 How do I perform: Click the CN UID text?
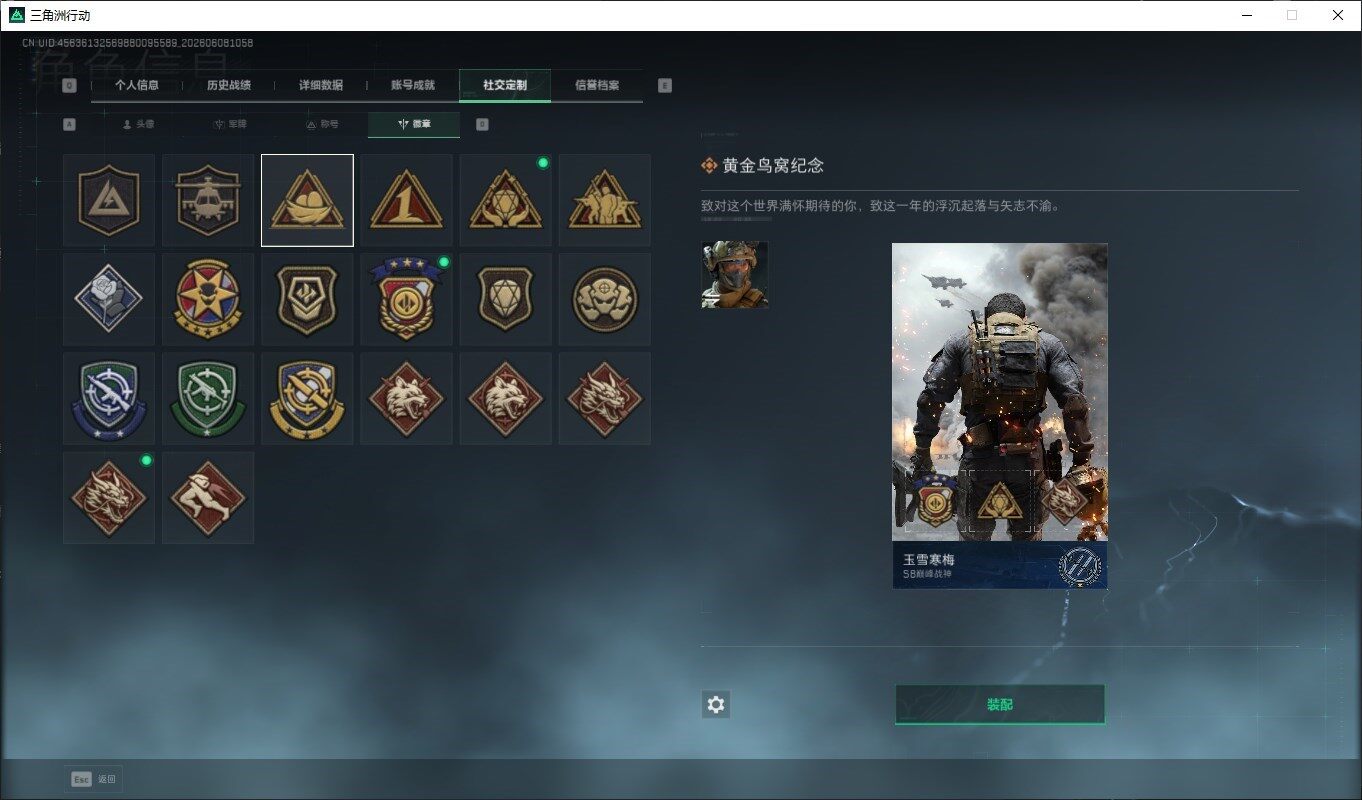click(x=137, y=43)
